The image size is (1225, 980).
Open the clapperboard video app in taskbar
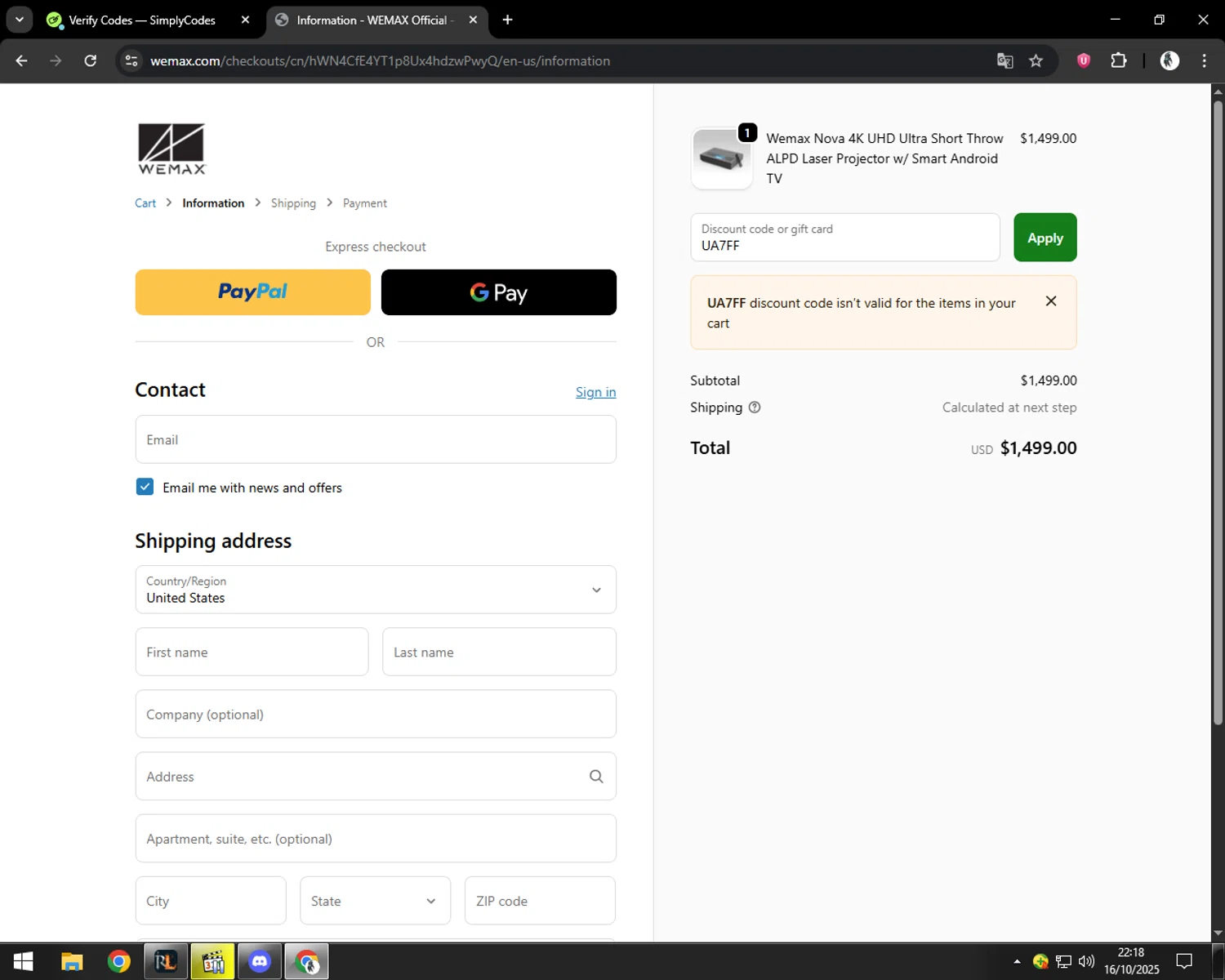click(x=213, y=962)
